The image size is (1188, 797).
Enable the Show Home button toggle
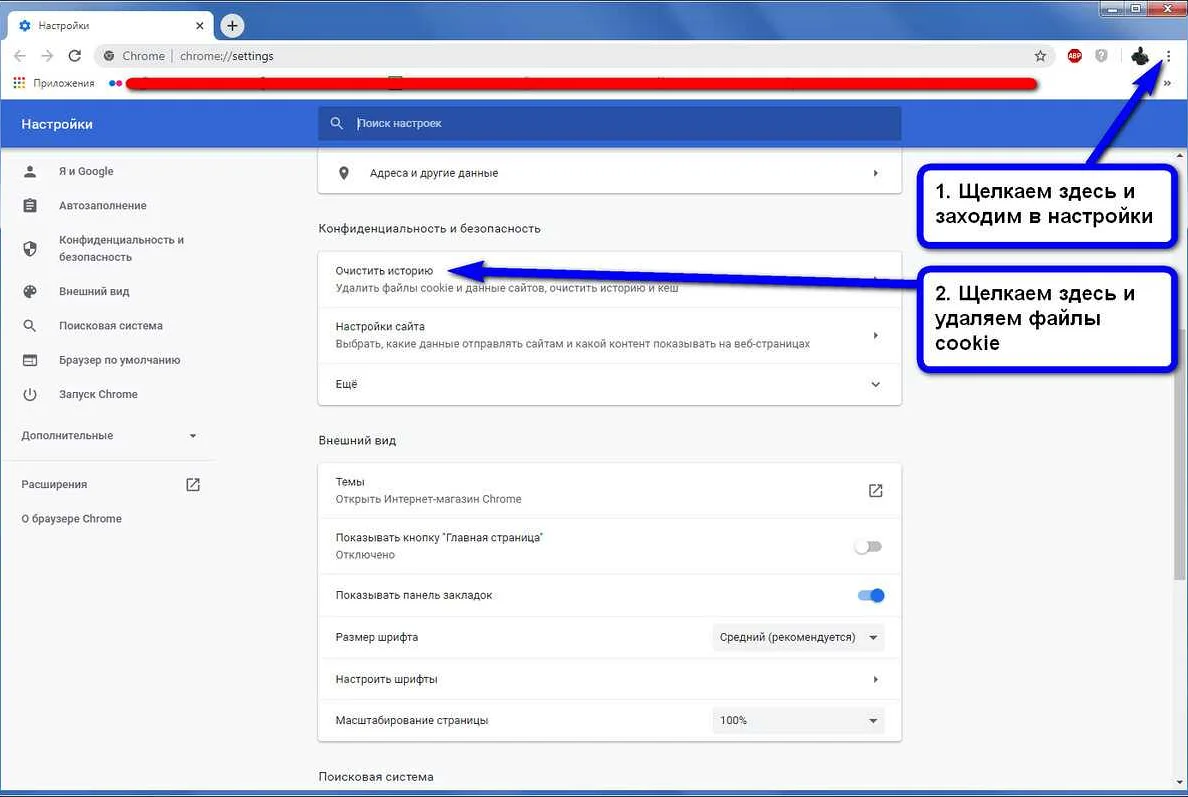[x=868, y=547]
